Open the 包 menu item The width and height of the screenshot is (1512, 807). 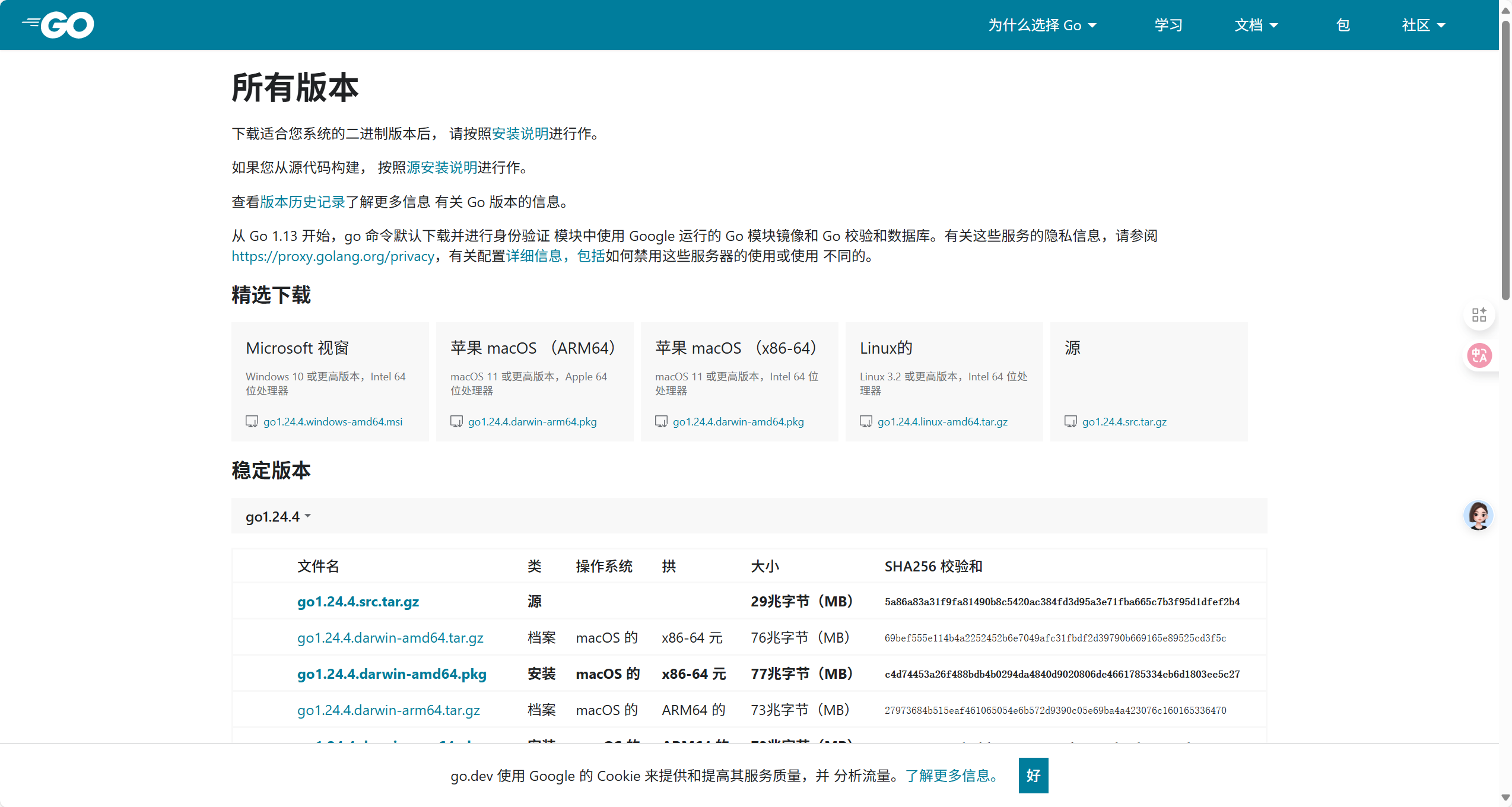tap(1343, 26)
